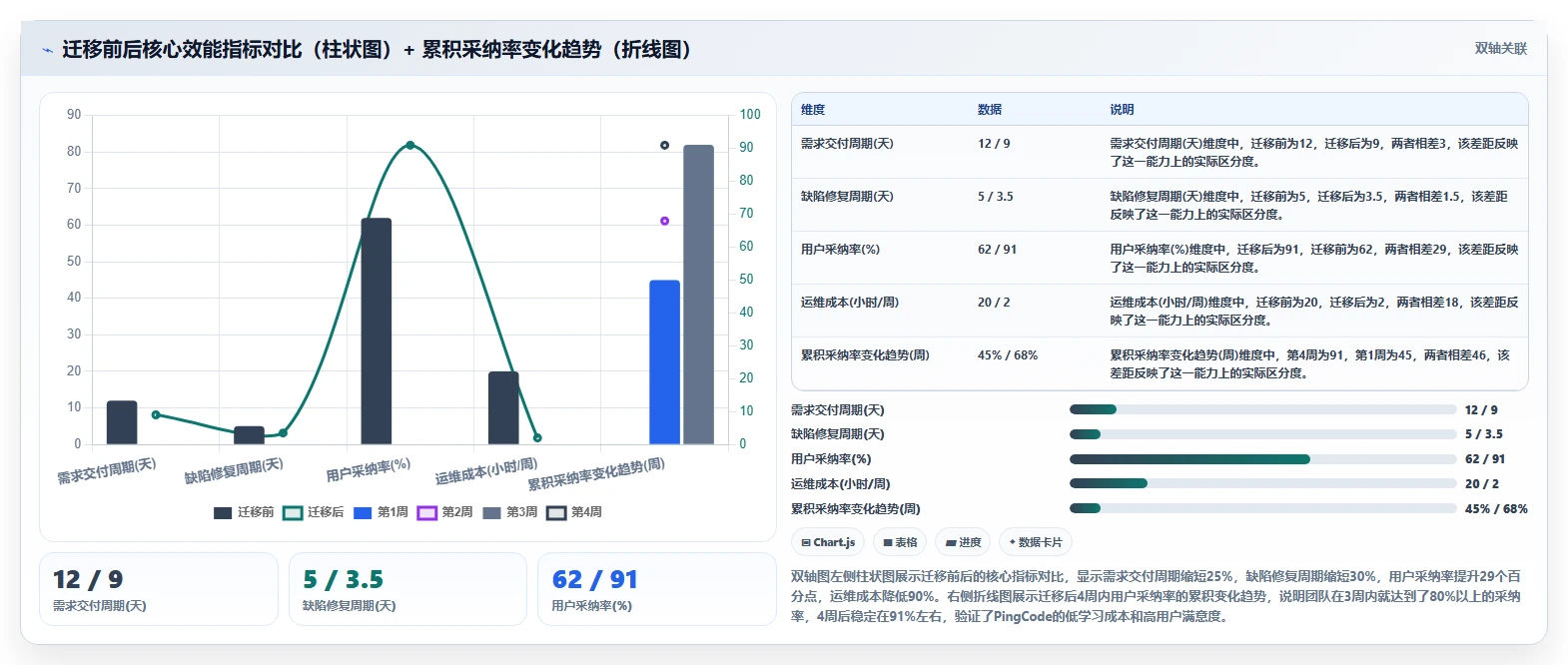Click the 5 / 3.5 table cell

(x=996, y=197)
